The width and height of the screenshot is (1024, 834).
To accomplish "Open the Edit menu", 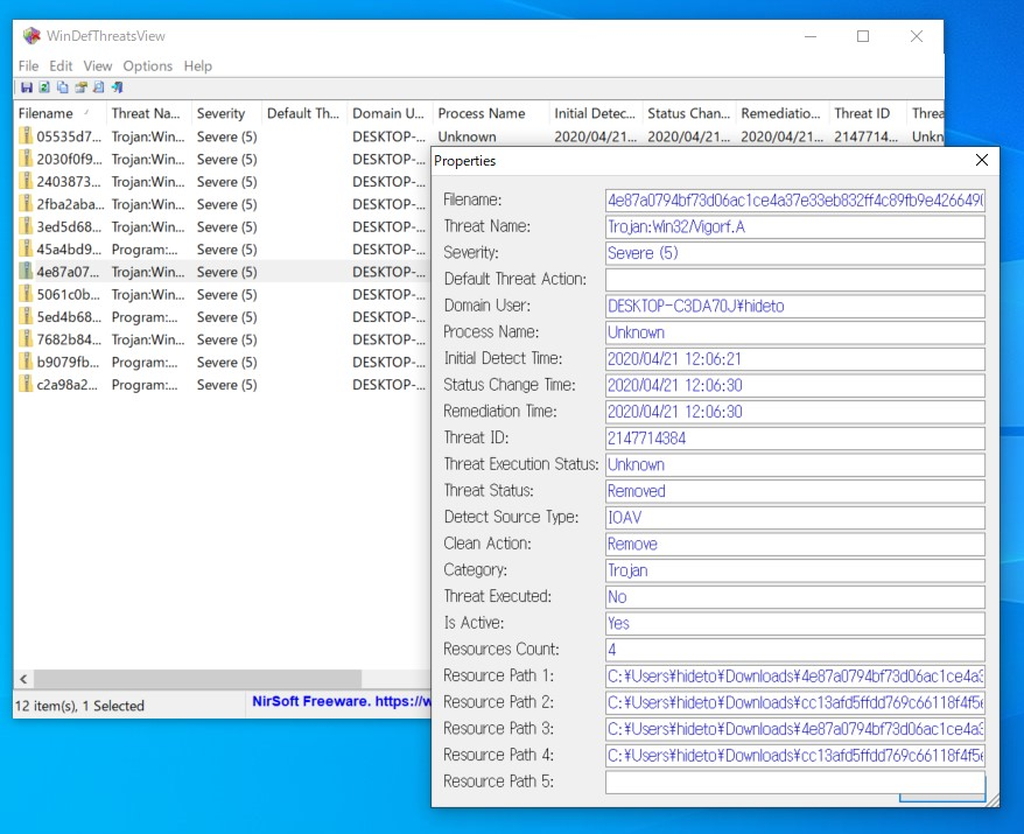I will point(61,66).
